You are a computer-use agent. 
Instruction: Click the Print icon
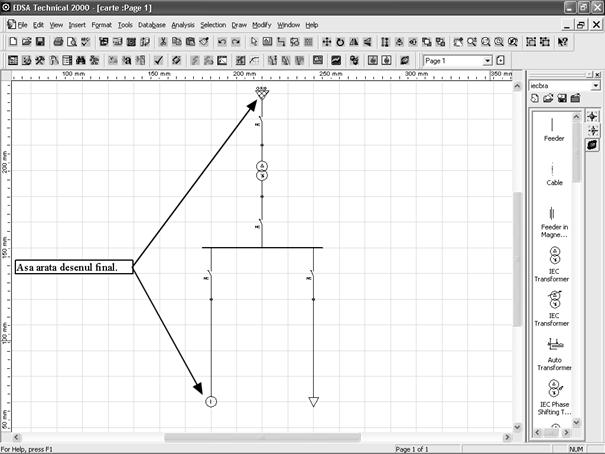[59, 42]
